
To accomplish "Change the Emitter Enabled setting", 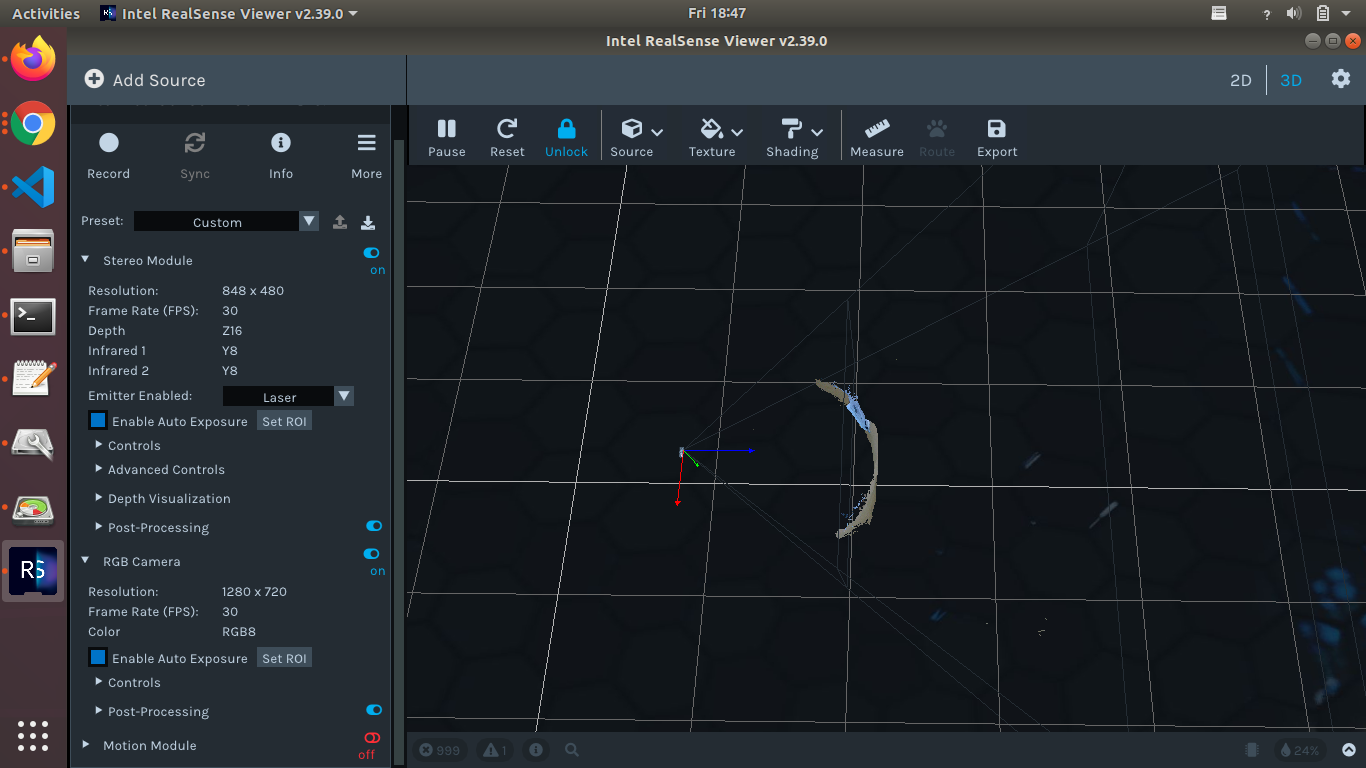I will pos(344,396).
